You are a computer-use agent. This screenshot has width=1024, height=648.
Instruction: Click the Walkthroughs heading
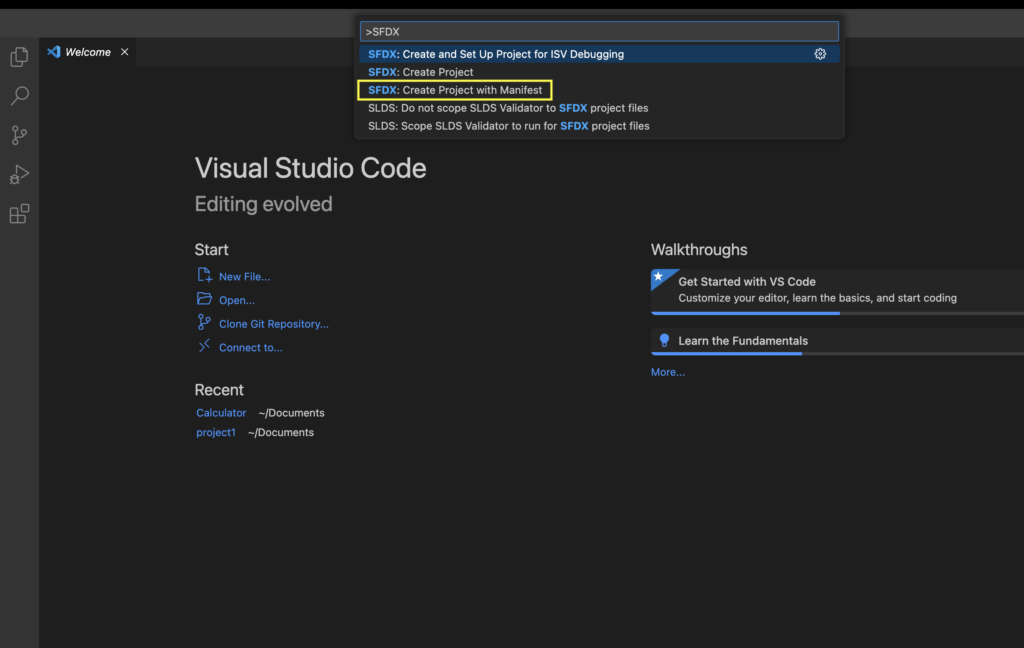coord(699,250)
